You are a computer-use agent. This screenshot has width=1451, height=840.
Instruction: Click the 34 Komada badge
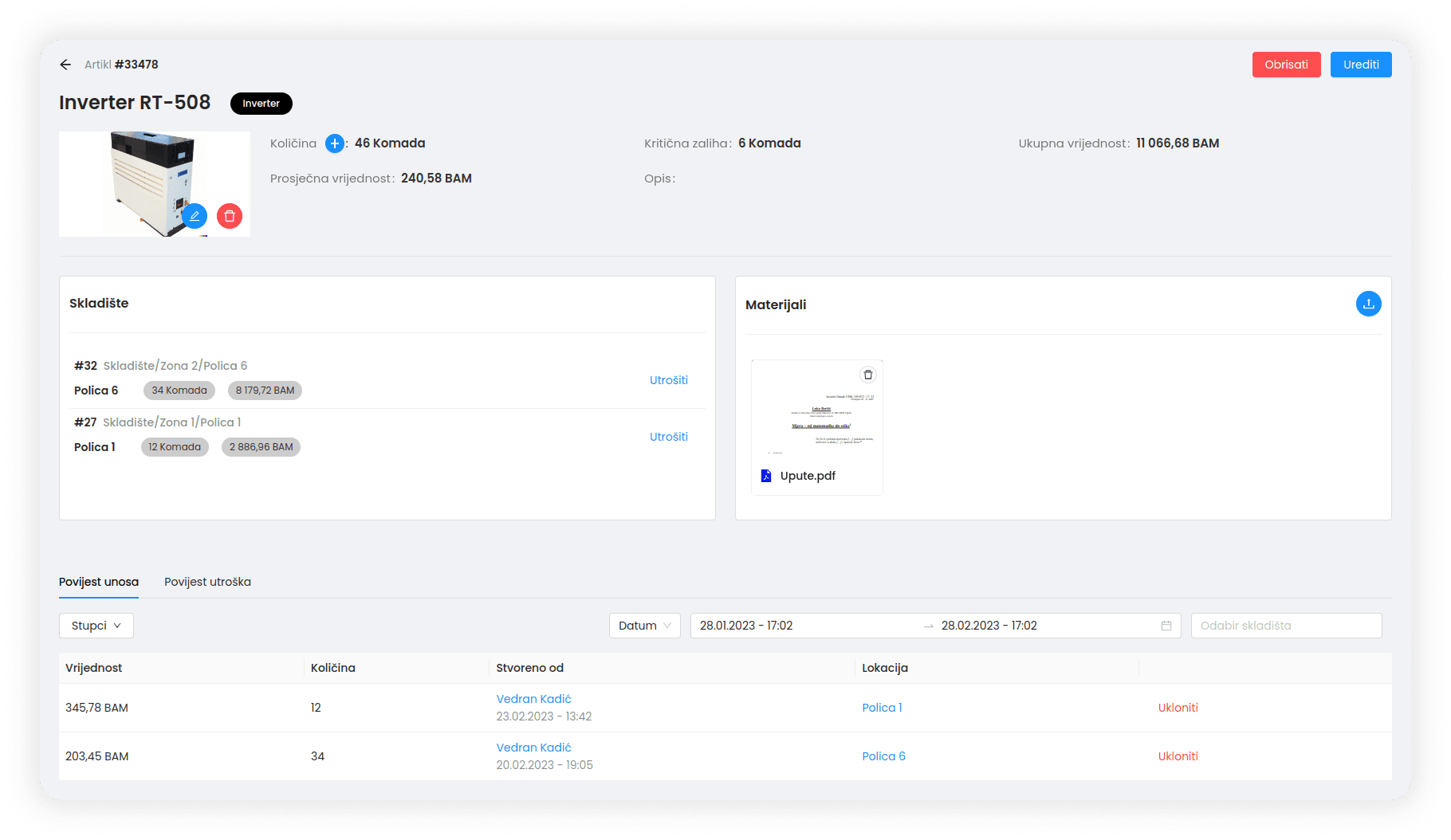coord(179,391)
